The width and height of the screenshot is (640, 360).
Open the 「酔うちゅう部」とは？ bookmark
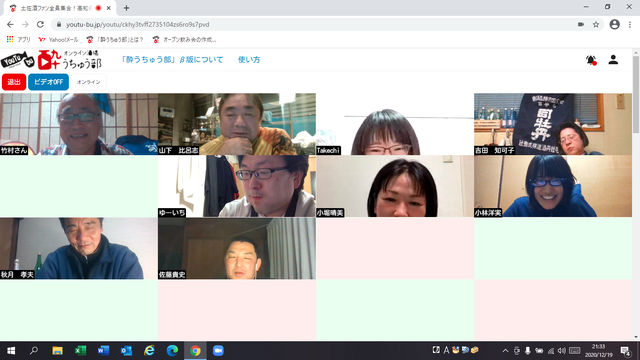pos(115,40)
